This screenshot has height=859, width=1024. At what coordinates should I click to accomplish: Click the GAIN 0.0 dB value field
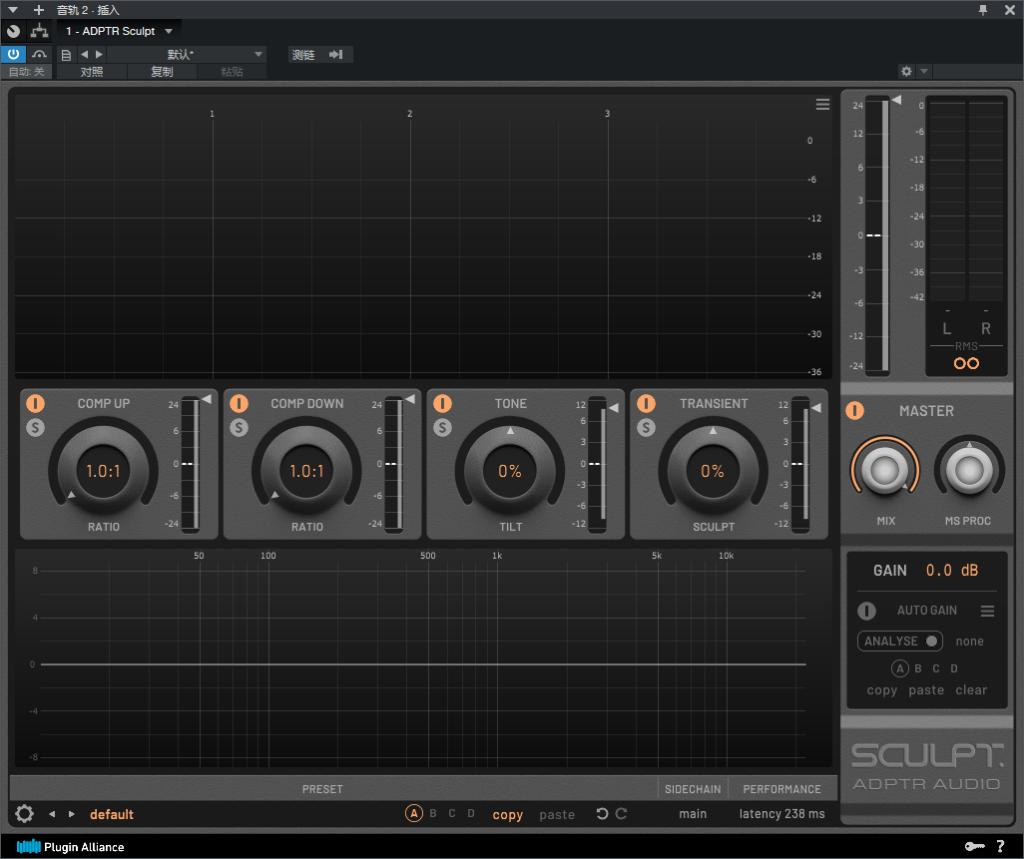click(952, 570)
